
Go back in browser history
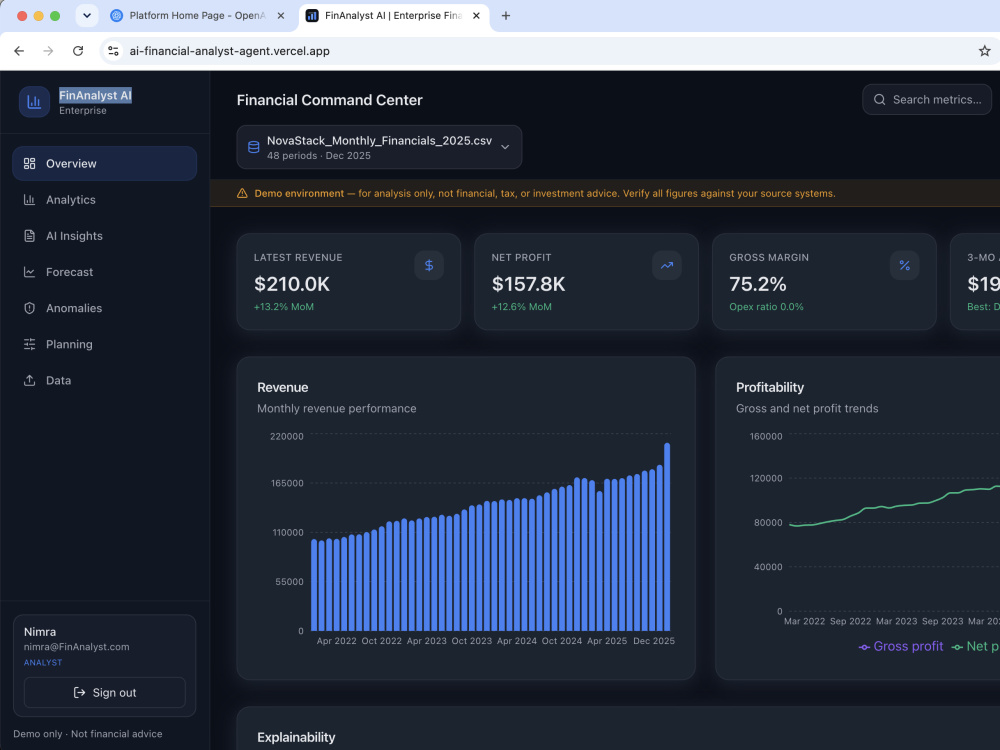pos(19,51)
